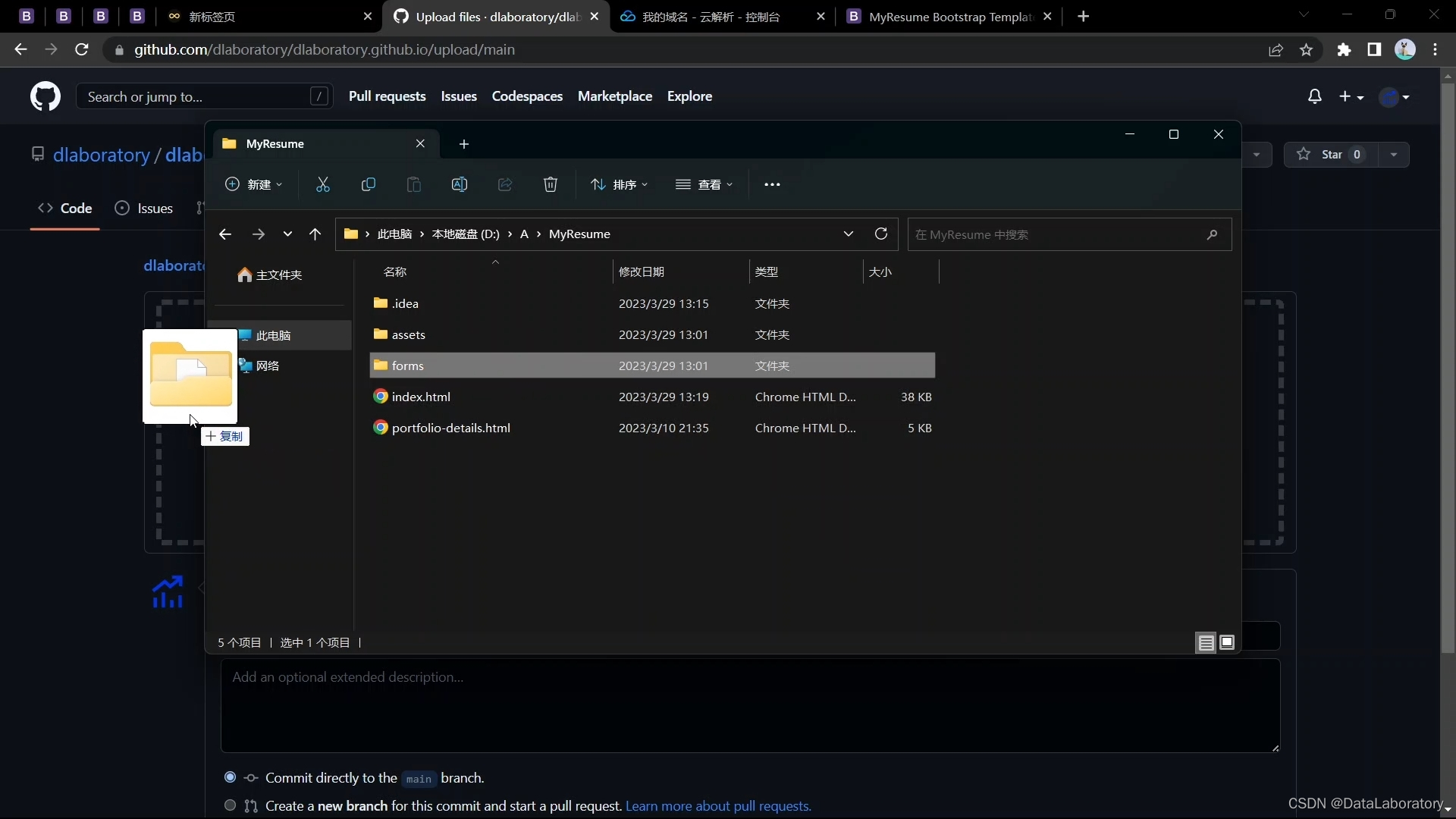Select the assets folder
The image size is (1456, 819).
[x=652, y=334]
